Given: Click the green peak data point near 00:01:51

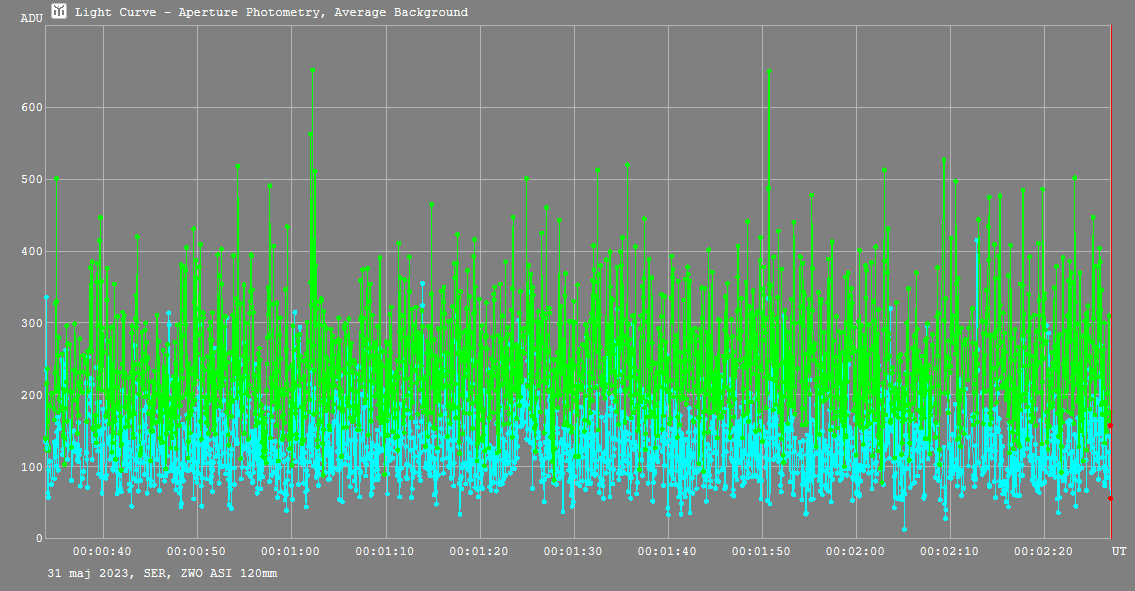Looking at the screenshot, I should (x=769, y=71).
